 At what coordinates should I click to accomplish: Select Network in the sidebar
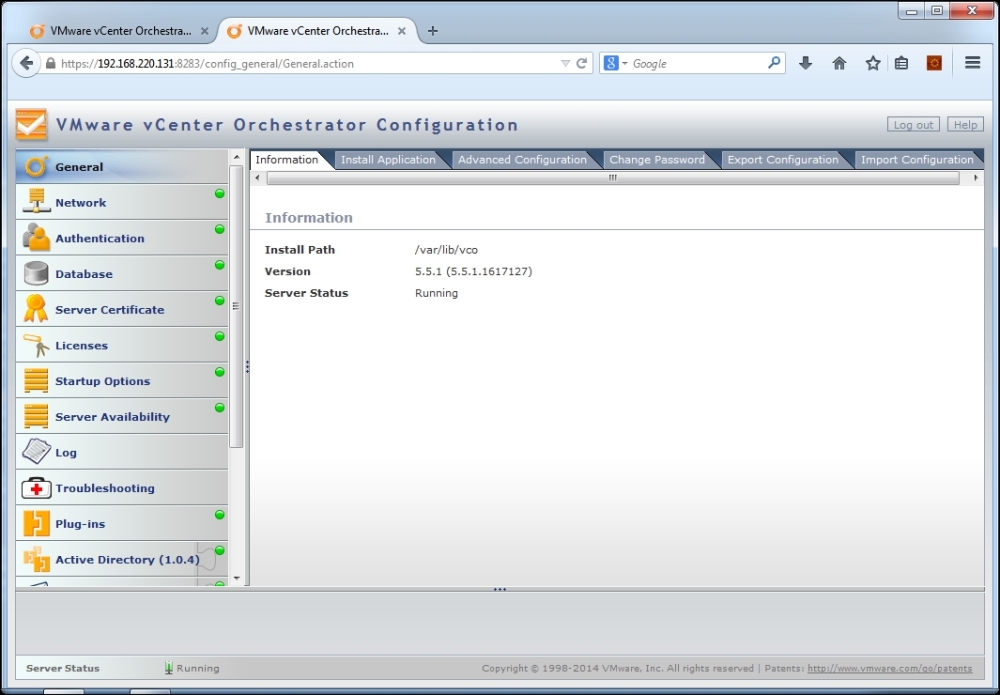[122, 202]
